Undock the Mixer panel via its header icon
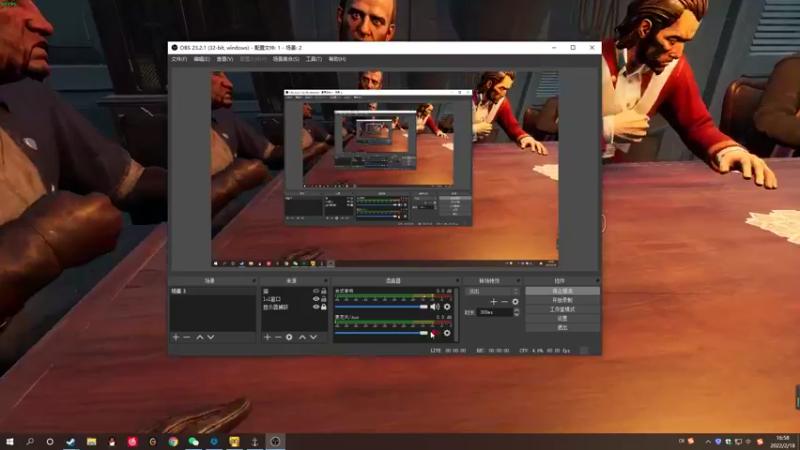Image resolution: width=800 pixels, height=450 pixels. tap(457, 281)
